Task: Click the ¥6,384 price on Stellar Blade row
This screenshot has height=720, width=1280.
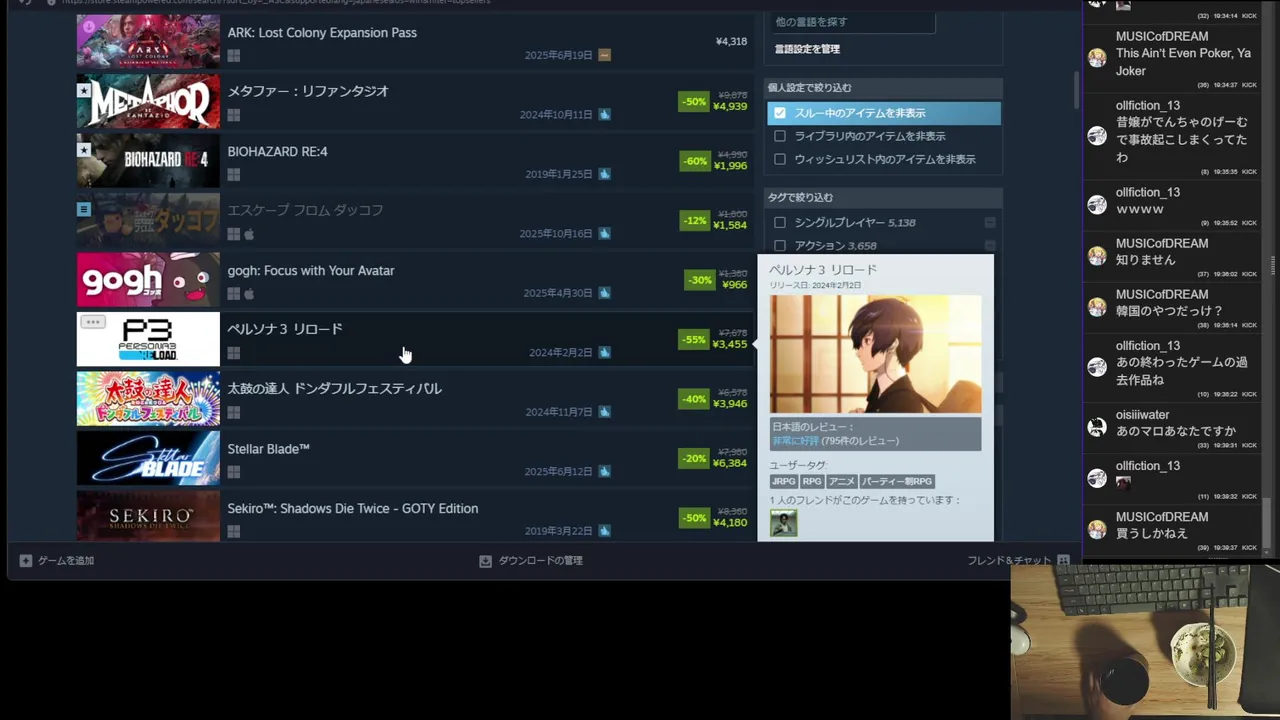Action: click(730, 463)
